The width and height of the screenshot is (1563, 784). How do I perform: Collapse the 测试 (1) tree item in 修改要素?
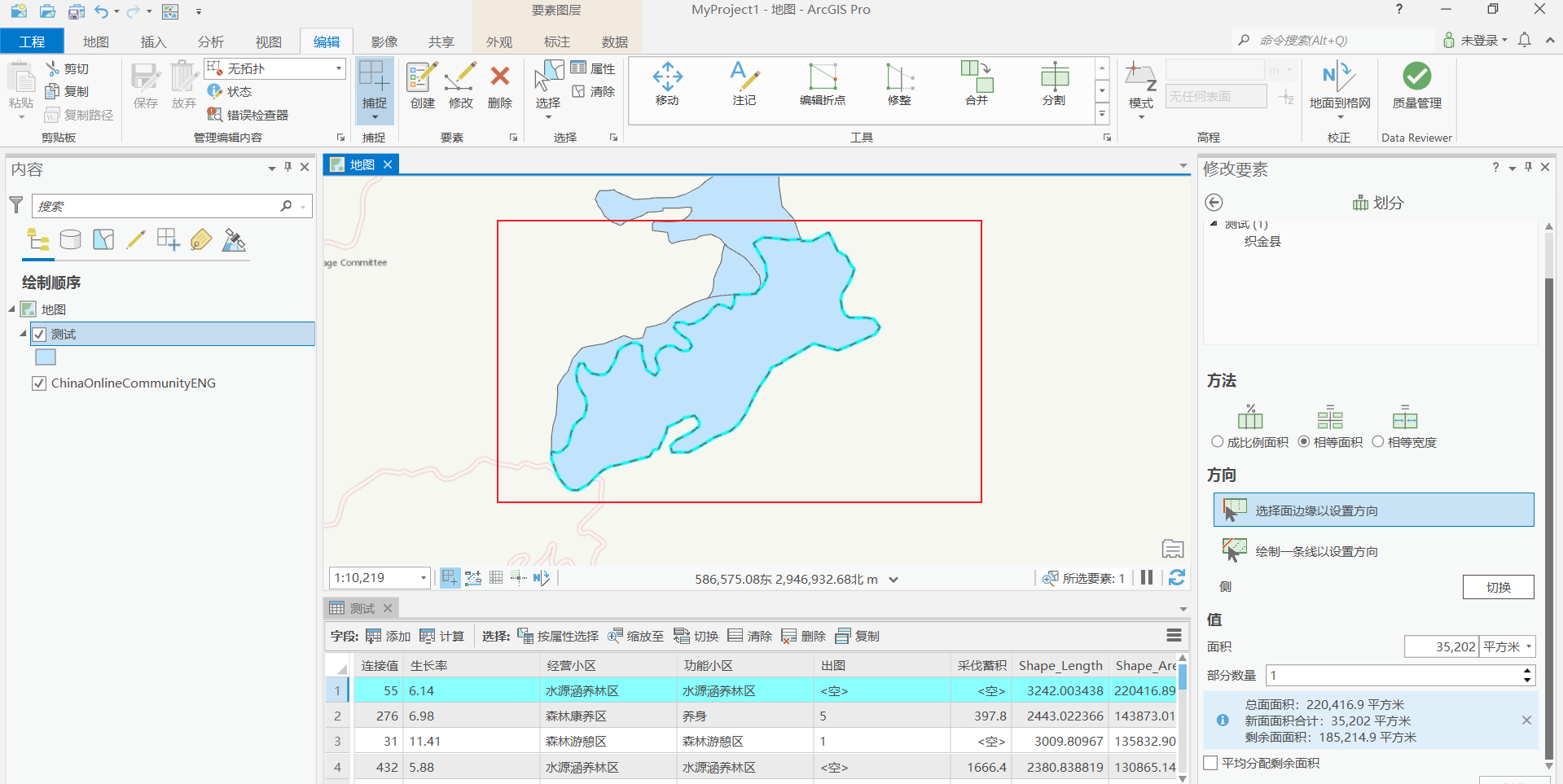[1215, 224]
